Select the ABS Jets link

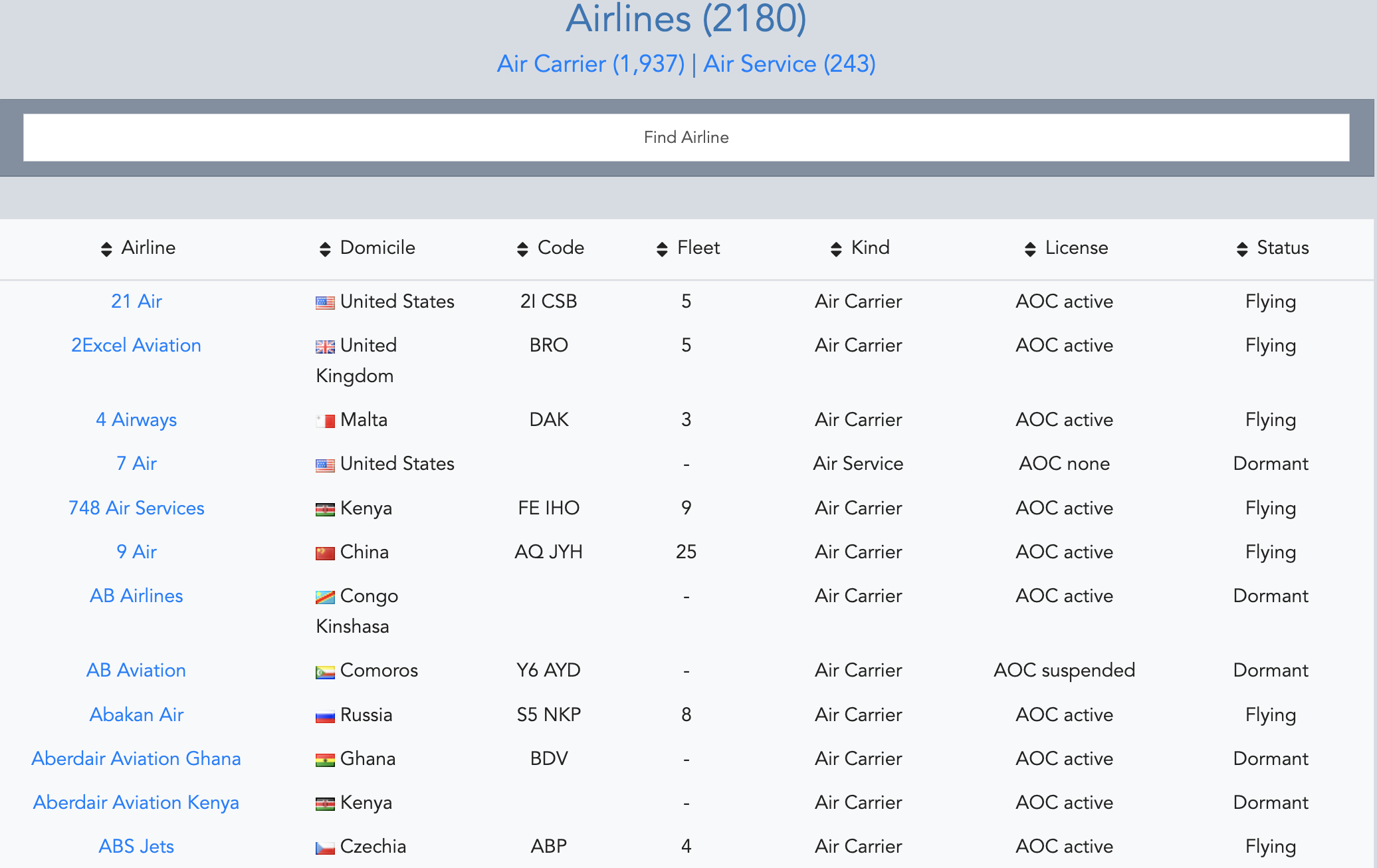click(x=136, y=846)
